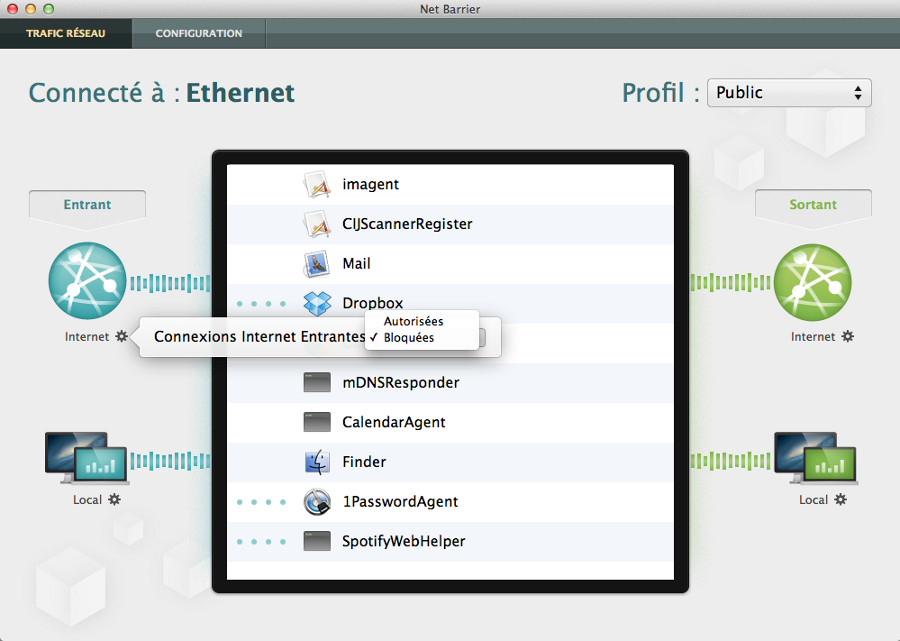Click the incoming Local computers icon
900x641 pixels.
[87, 459]
